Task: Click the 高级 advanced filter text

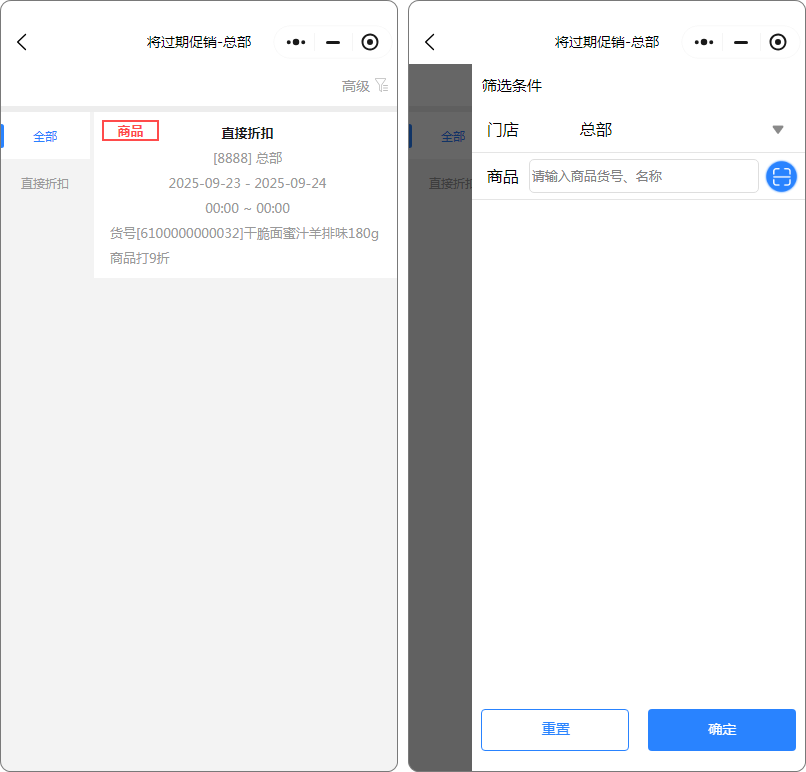Action: 355,86
